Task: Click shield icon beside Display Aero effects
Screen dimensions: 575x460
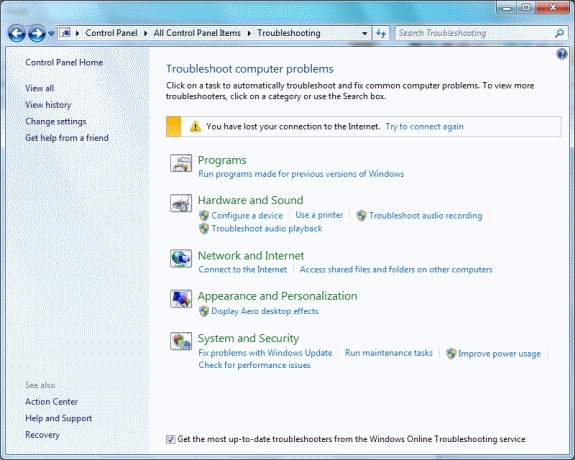Action: [204, 311]
